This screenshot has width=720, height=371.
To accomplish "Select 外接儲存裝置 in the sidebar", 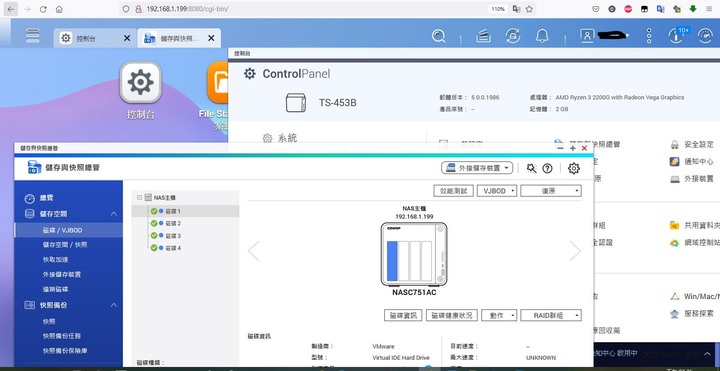I will tap(69, 274).
